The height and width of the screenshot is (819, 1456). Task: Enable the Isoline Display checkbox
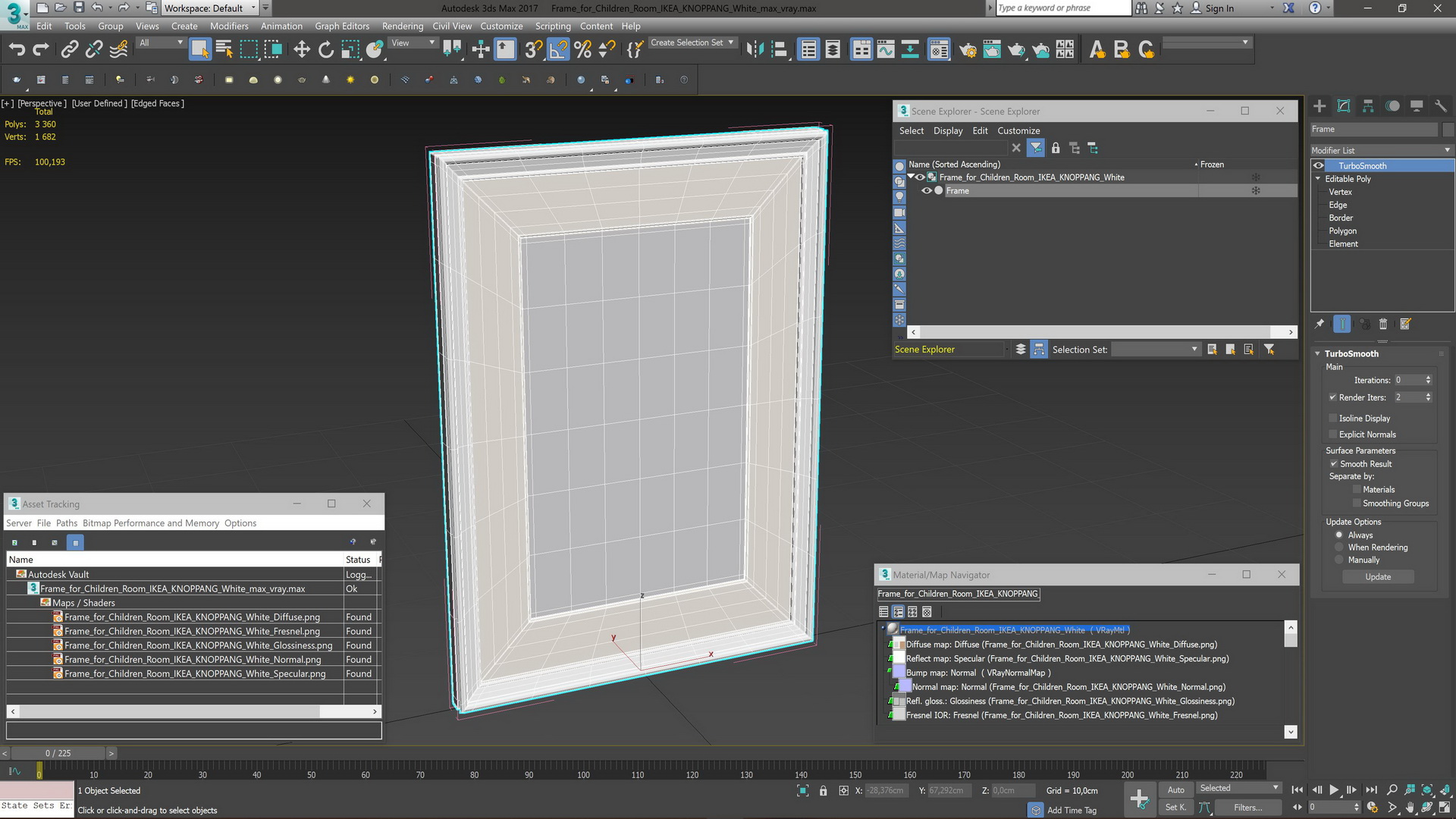tap(1332, 419)
